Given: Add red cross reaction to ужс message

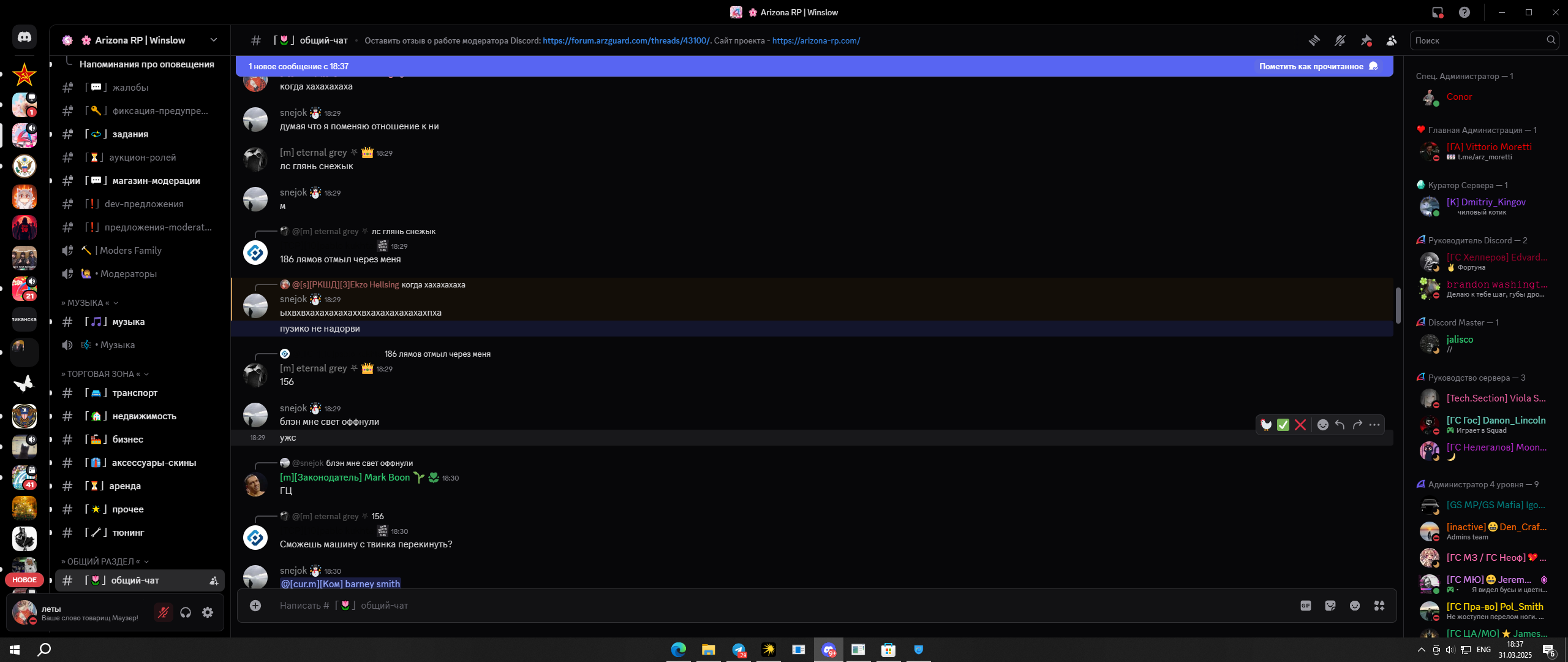Looking at the screenshot, I should (1300, 425).
